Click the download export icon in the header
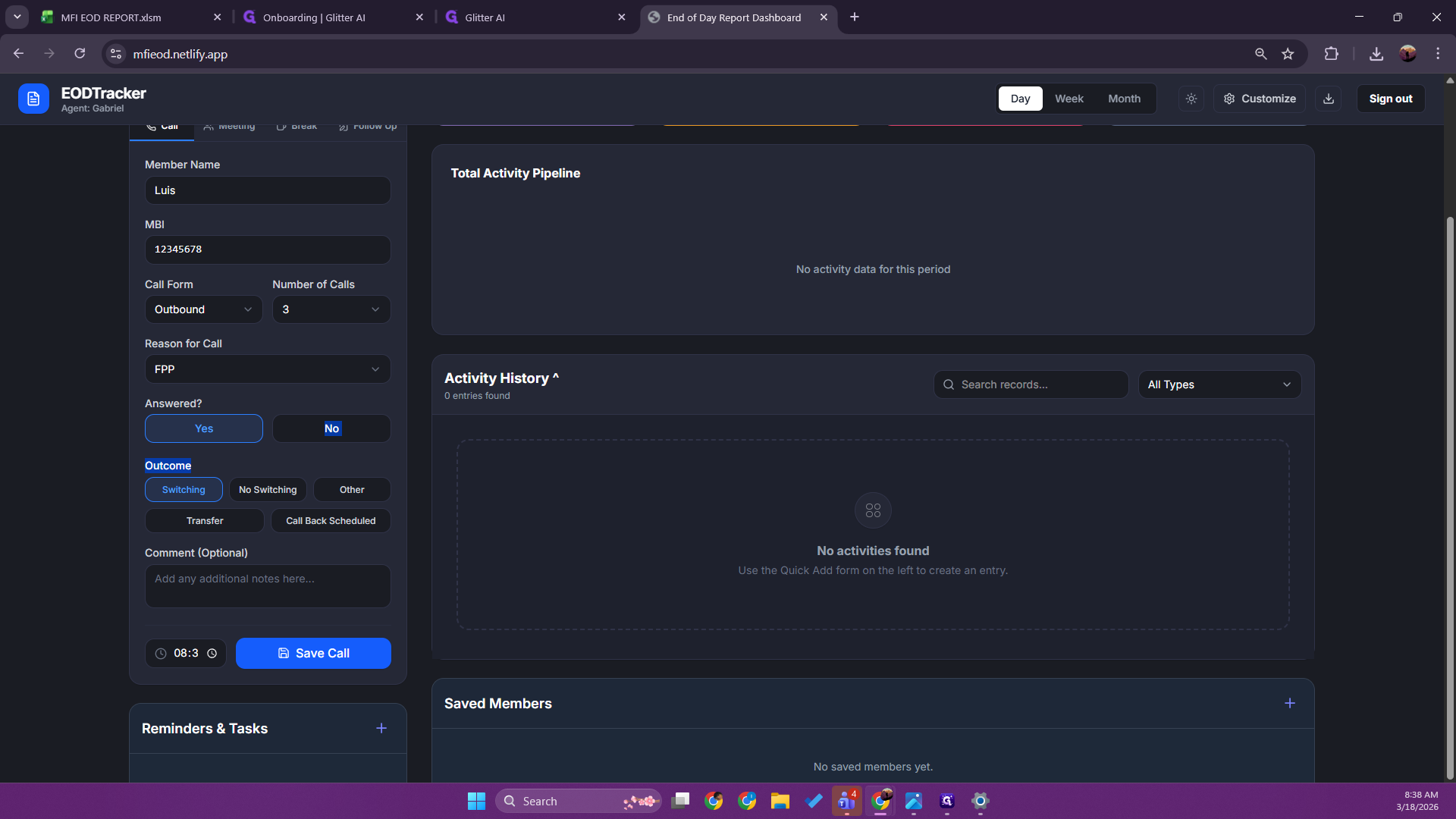Viewport: 1456px width, 819px height. 1329,99
